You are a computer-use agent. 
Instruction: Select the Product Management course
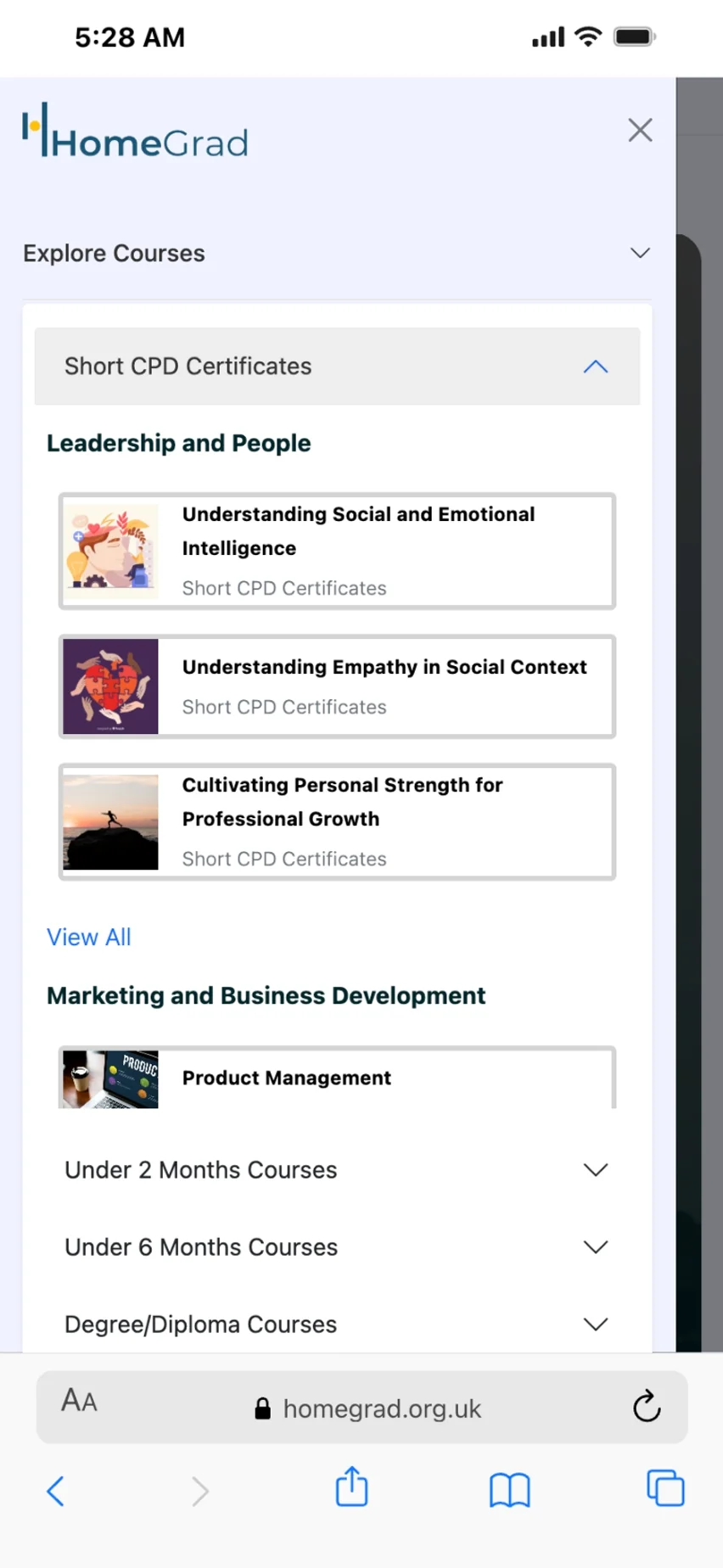(337, 1078)
